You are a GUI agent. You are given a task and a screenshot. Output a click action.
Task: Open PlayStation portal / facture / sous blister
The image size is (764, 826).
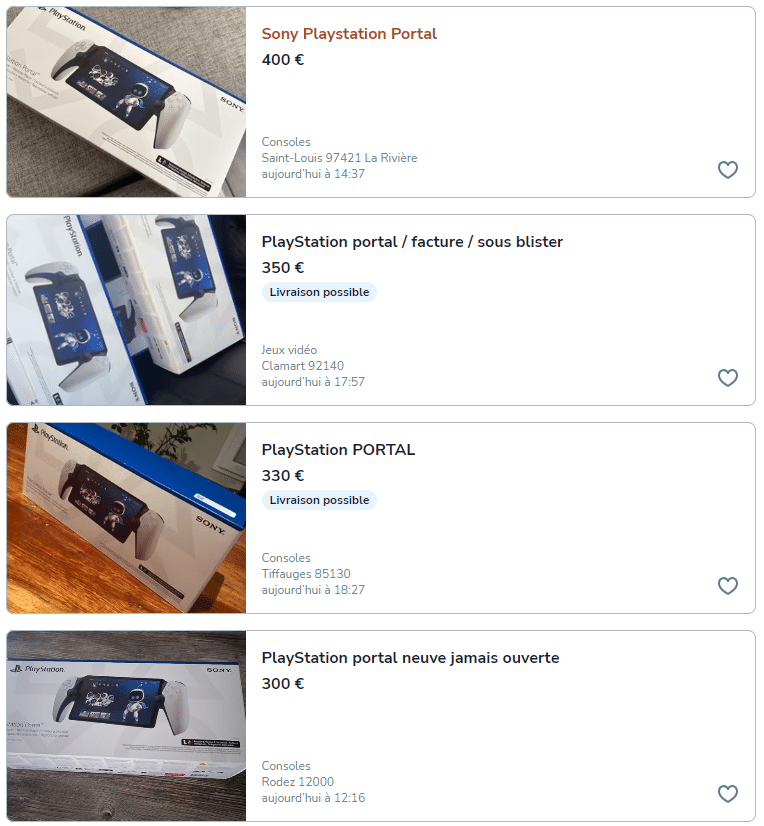pos(412,242)
